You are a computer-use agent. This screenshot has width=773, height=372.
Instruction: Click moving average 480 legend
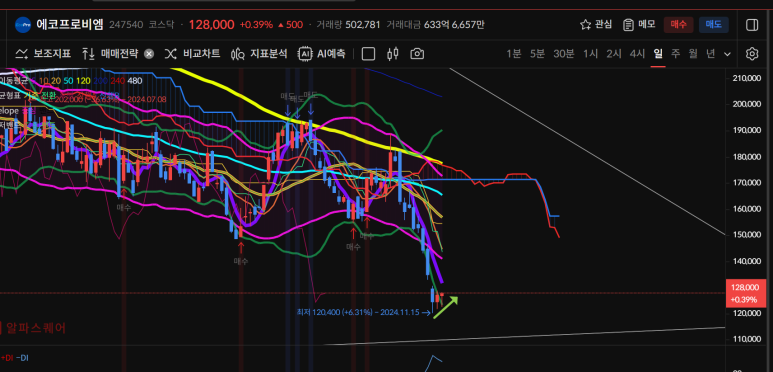coord(134,81)
